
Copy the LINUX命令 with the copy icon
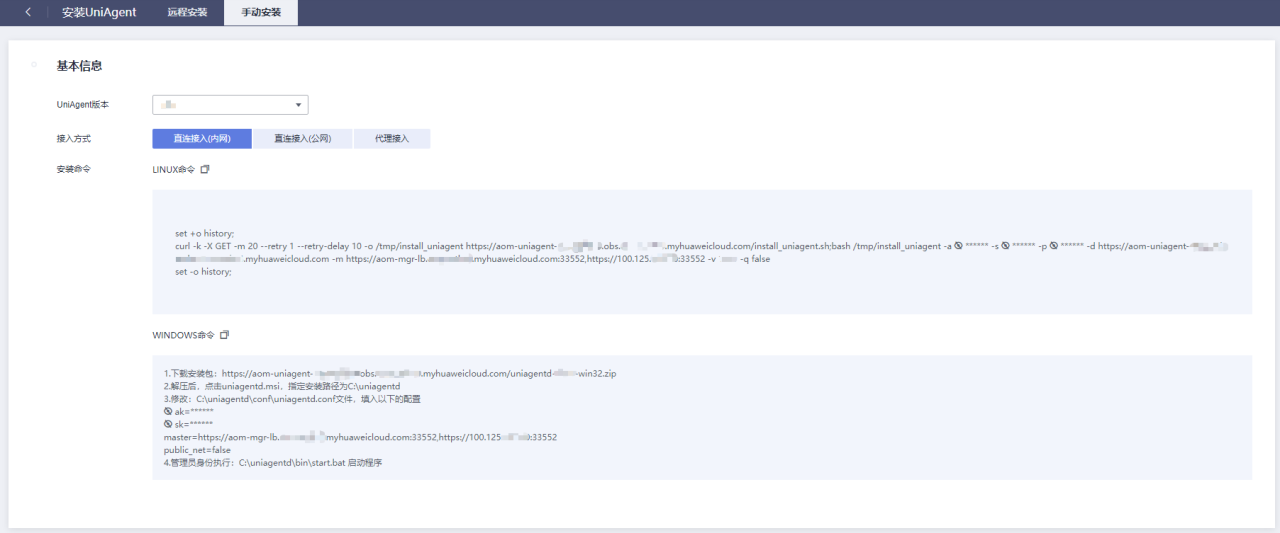(x=205, y=170)
